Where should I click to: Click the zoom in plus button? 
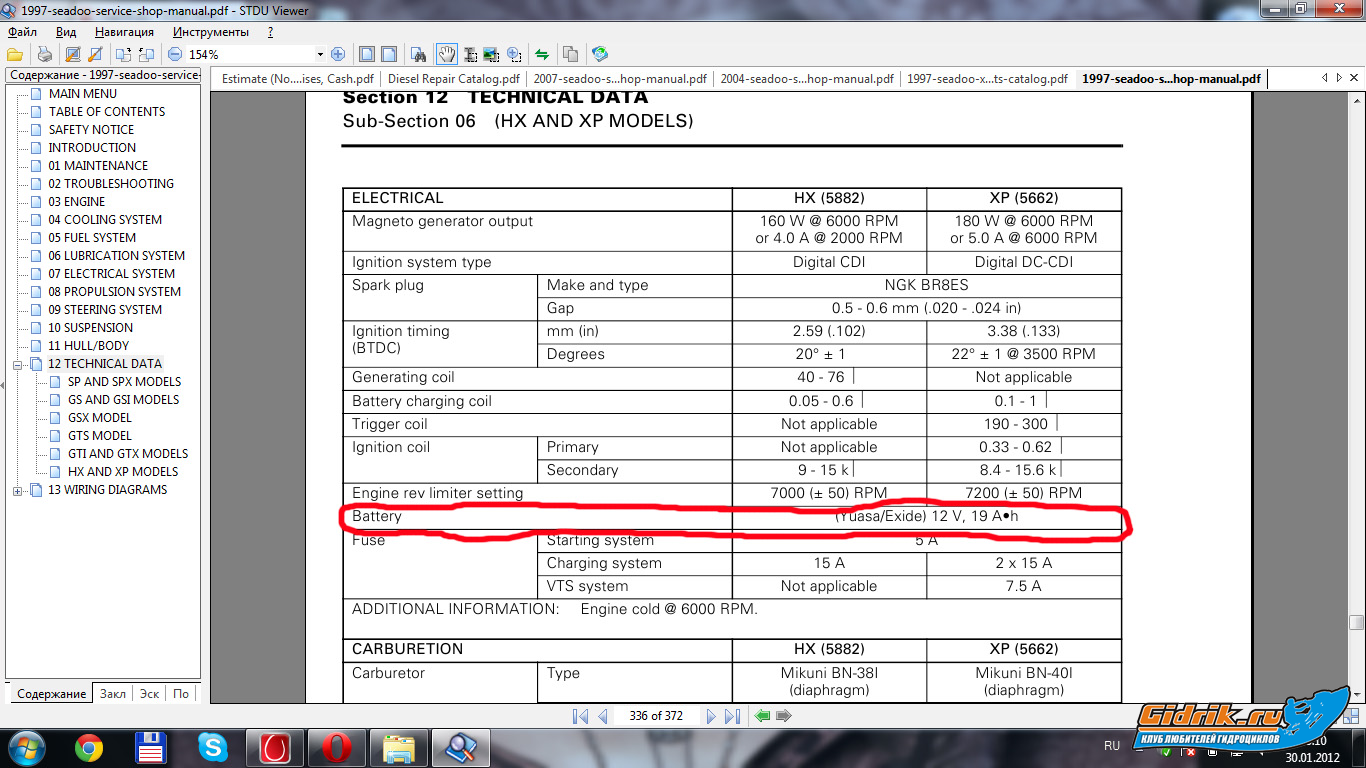338,54
